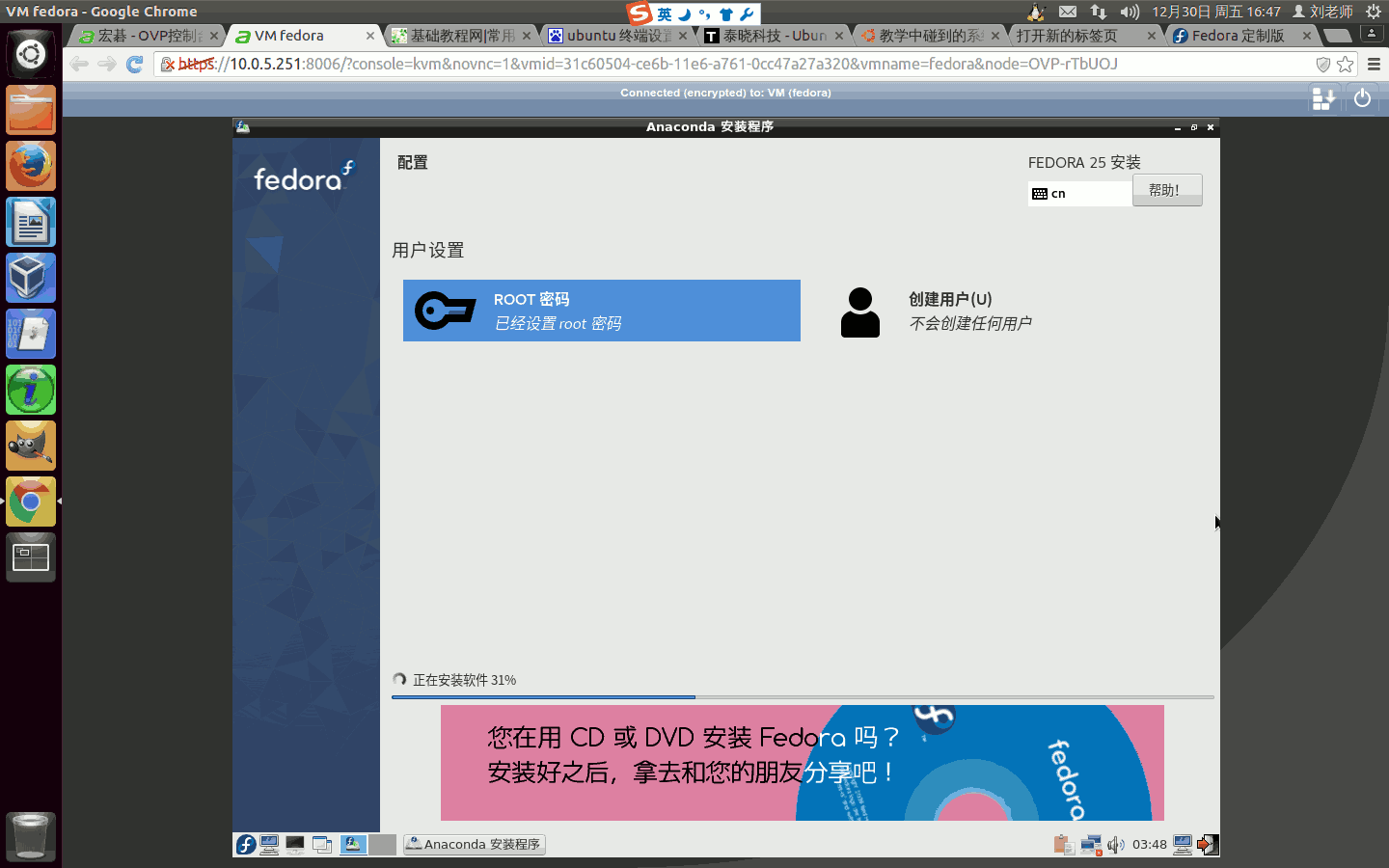
Task: Close the VM fedora tab
Action: (370, 36)
